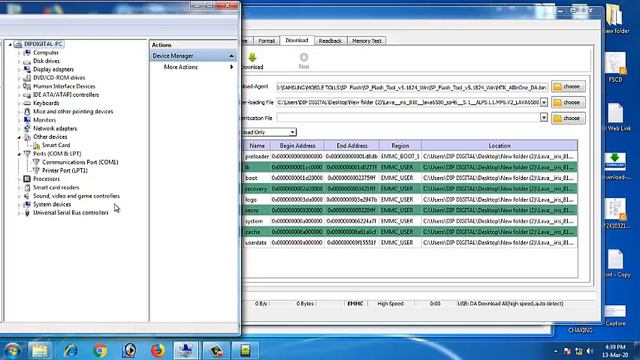The height and width of the screenshot is (360, 640).
Task: Click the Location column header
Action: (x=500, y=146)
